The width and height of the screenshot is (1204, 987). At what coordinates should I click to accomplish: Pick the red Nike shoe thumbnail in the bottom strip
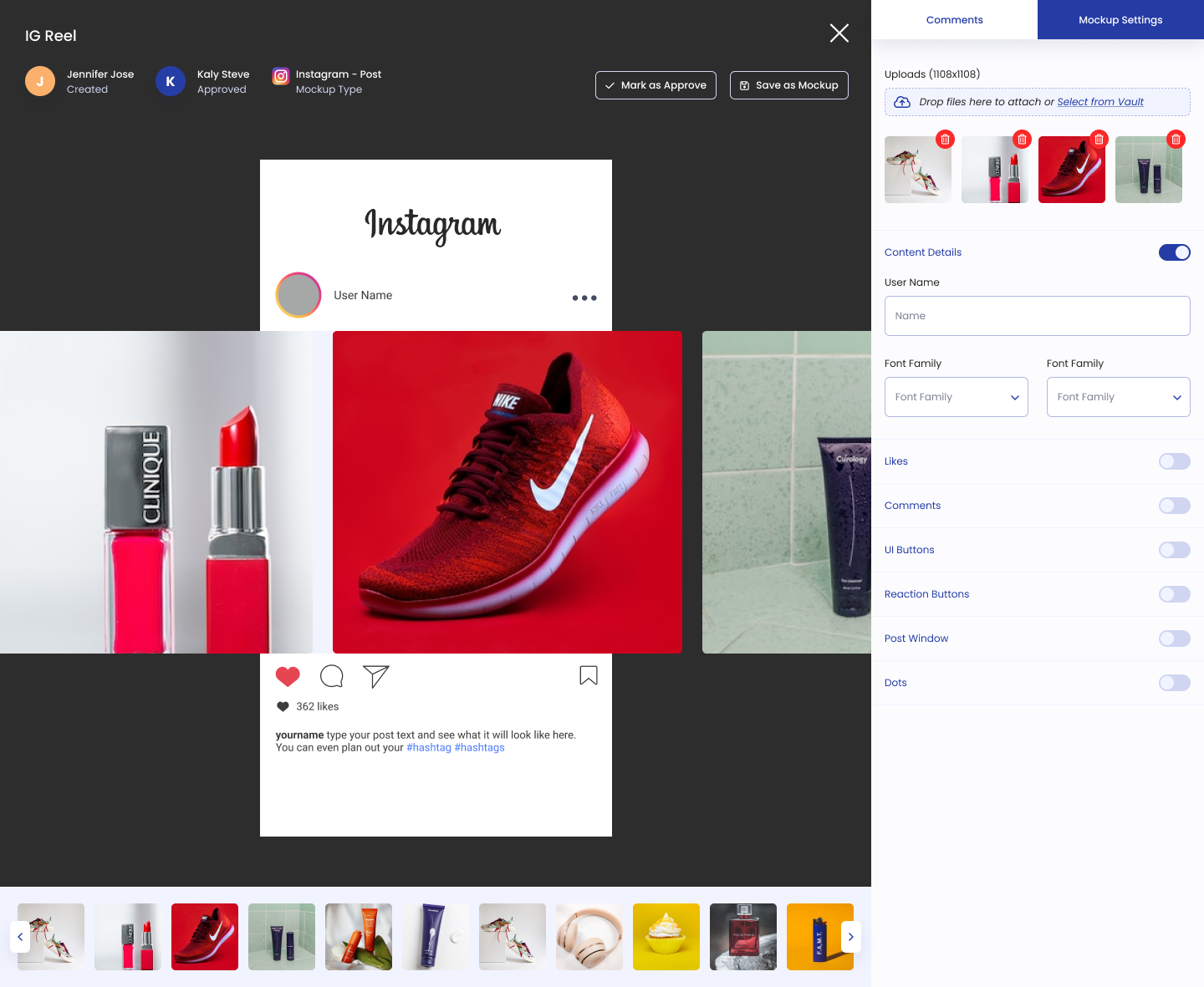click(x=205, y=937)
